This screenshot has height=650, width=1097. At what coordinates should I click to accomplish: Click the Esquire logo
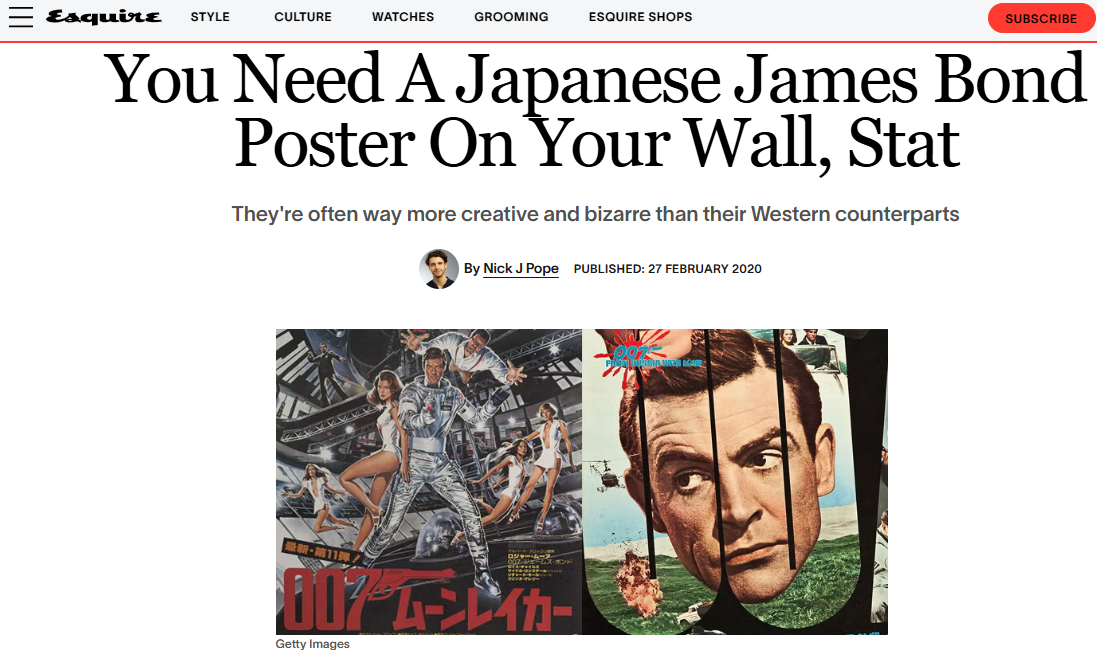point(104,17)
